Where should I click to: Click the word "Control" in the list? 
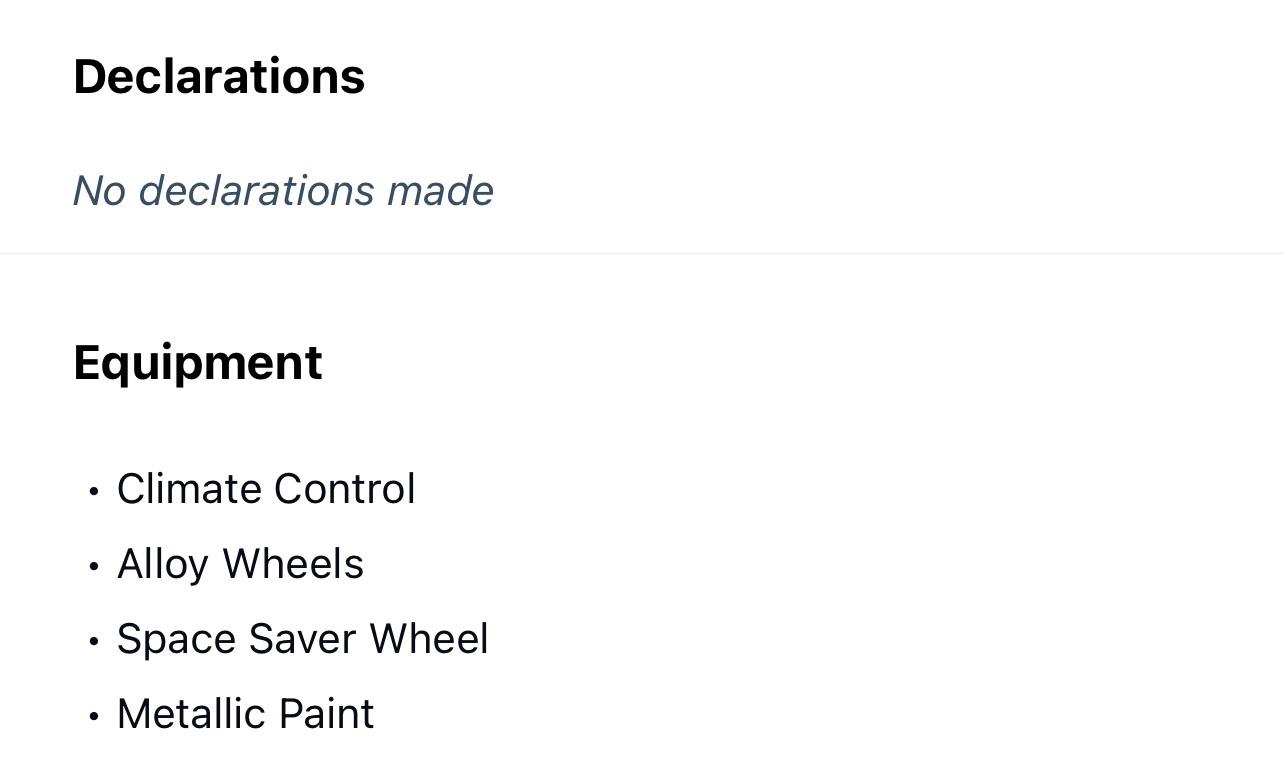[x=344, y=489]
